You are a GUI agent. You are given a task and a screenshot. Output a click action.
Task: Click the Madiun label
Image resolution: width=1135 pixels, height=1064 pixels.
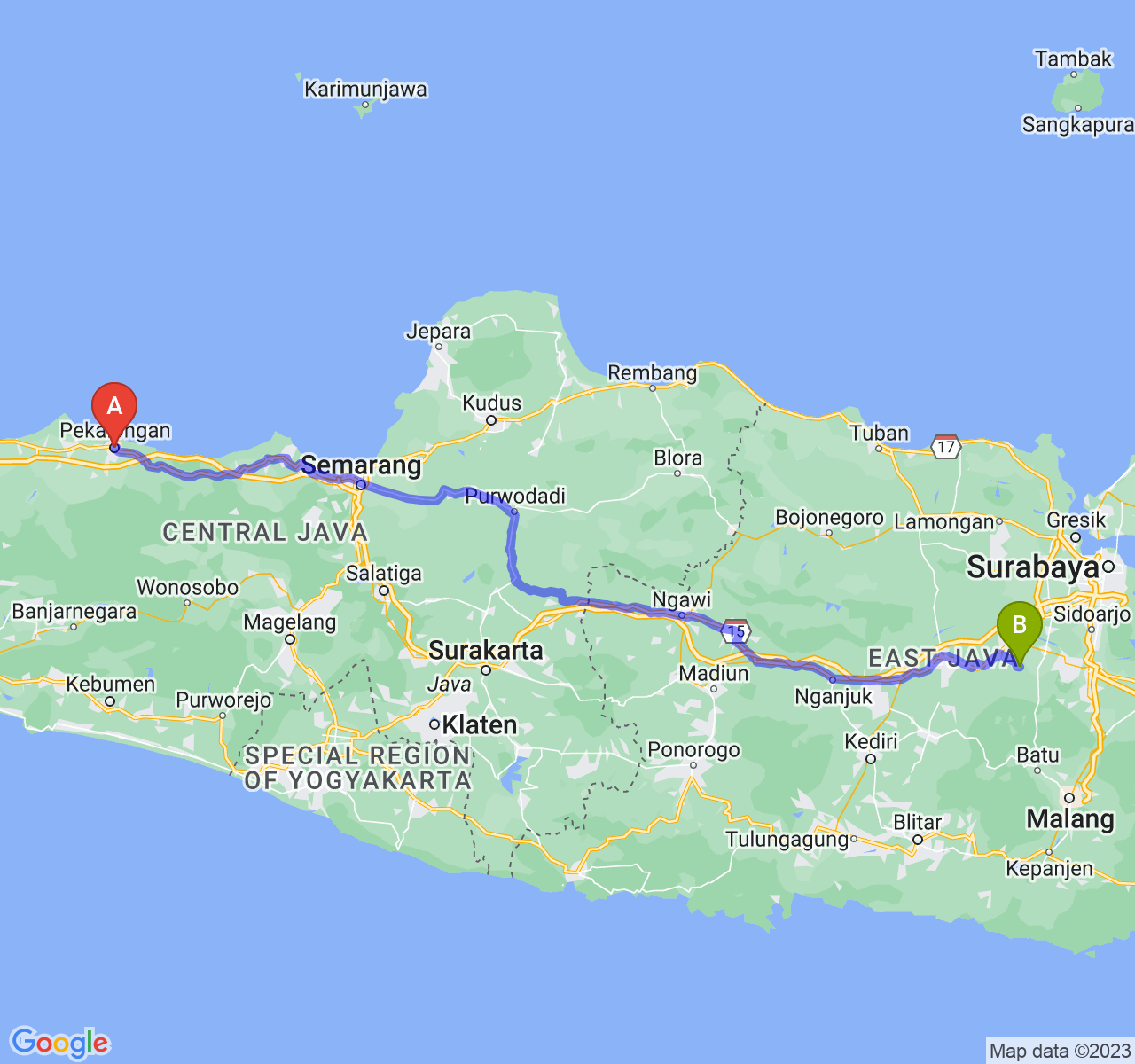(x=714, y=674)
